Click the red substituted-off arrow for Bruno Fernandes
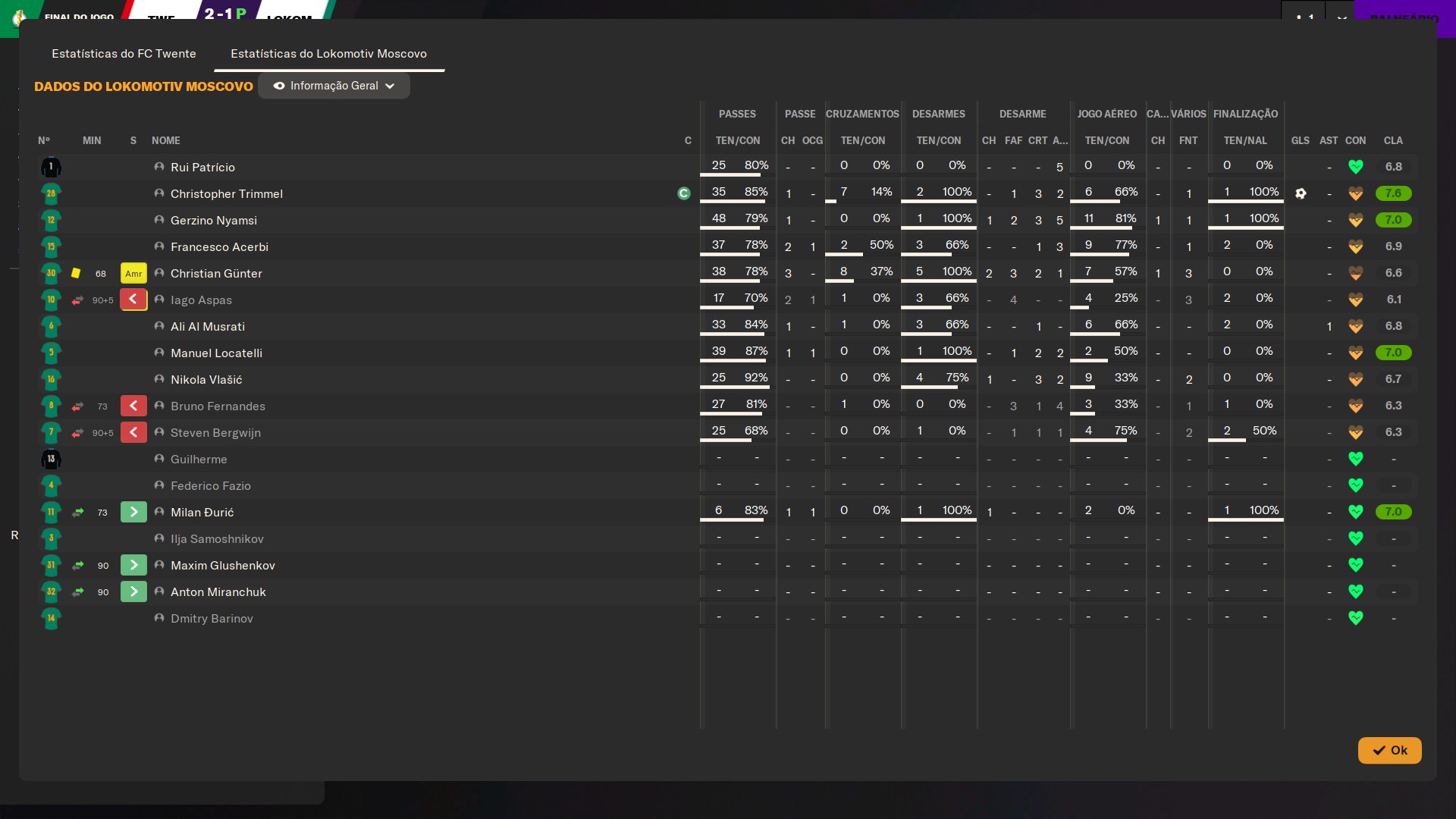 click(133, 406)
